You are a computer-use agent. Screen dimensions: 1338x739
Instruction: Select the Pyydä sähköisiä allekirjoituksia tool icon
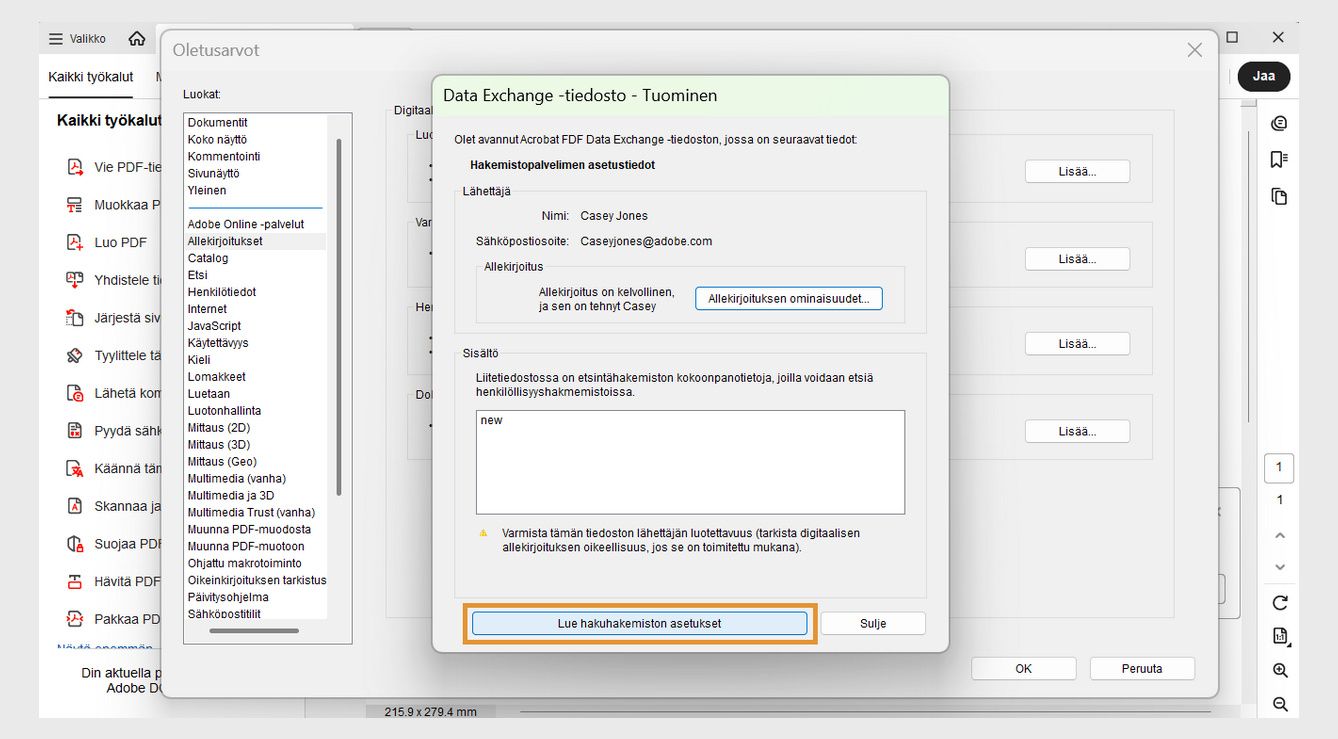click(x=74, y=431)
